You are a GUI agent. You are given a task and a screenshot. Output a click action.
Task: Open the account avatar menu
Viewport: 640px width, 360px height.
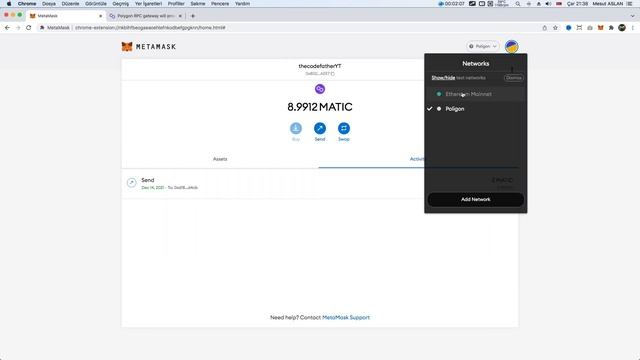[511, 47]
